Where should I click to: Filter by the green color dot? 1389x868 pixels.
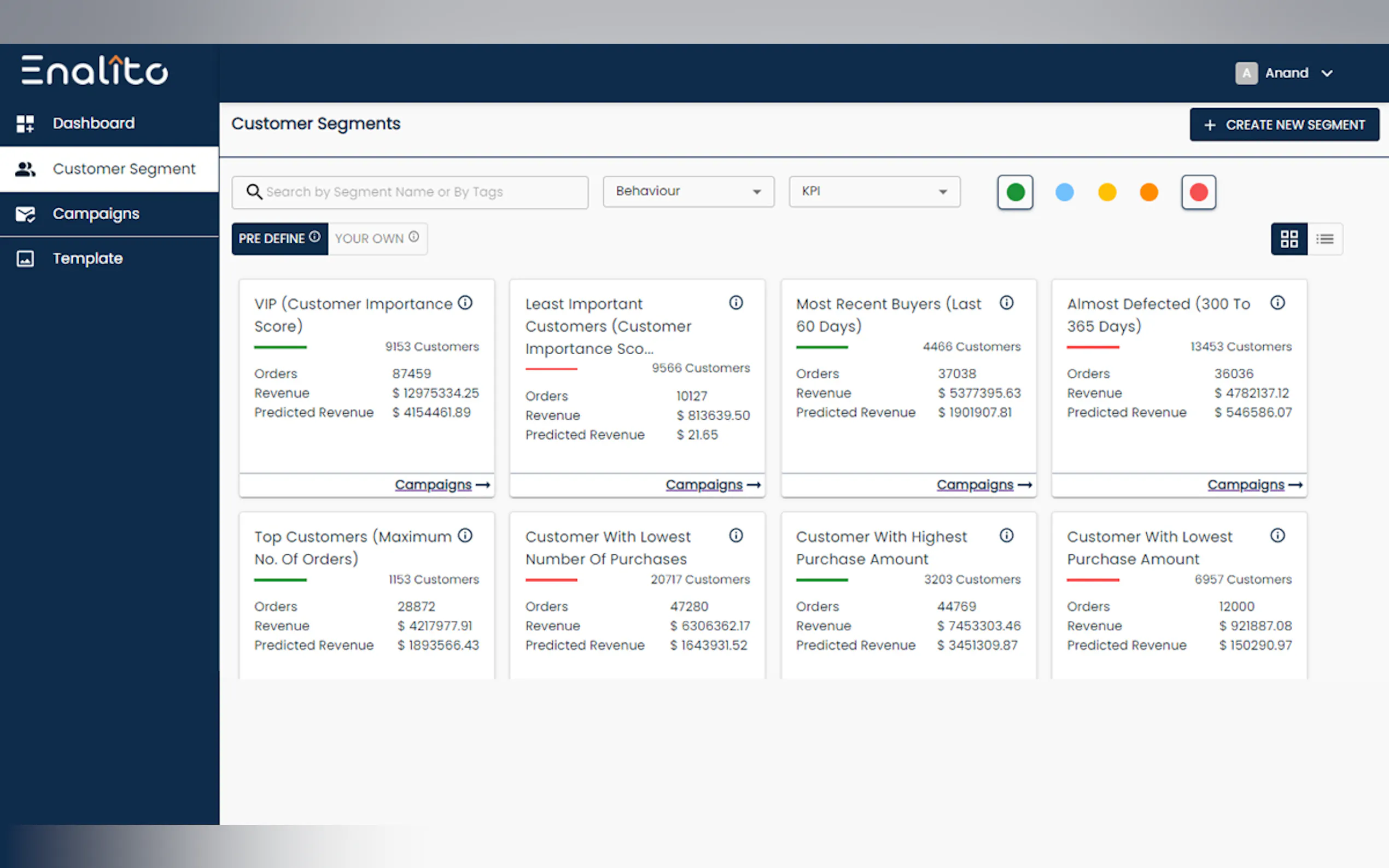1015,192
